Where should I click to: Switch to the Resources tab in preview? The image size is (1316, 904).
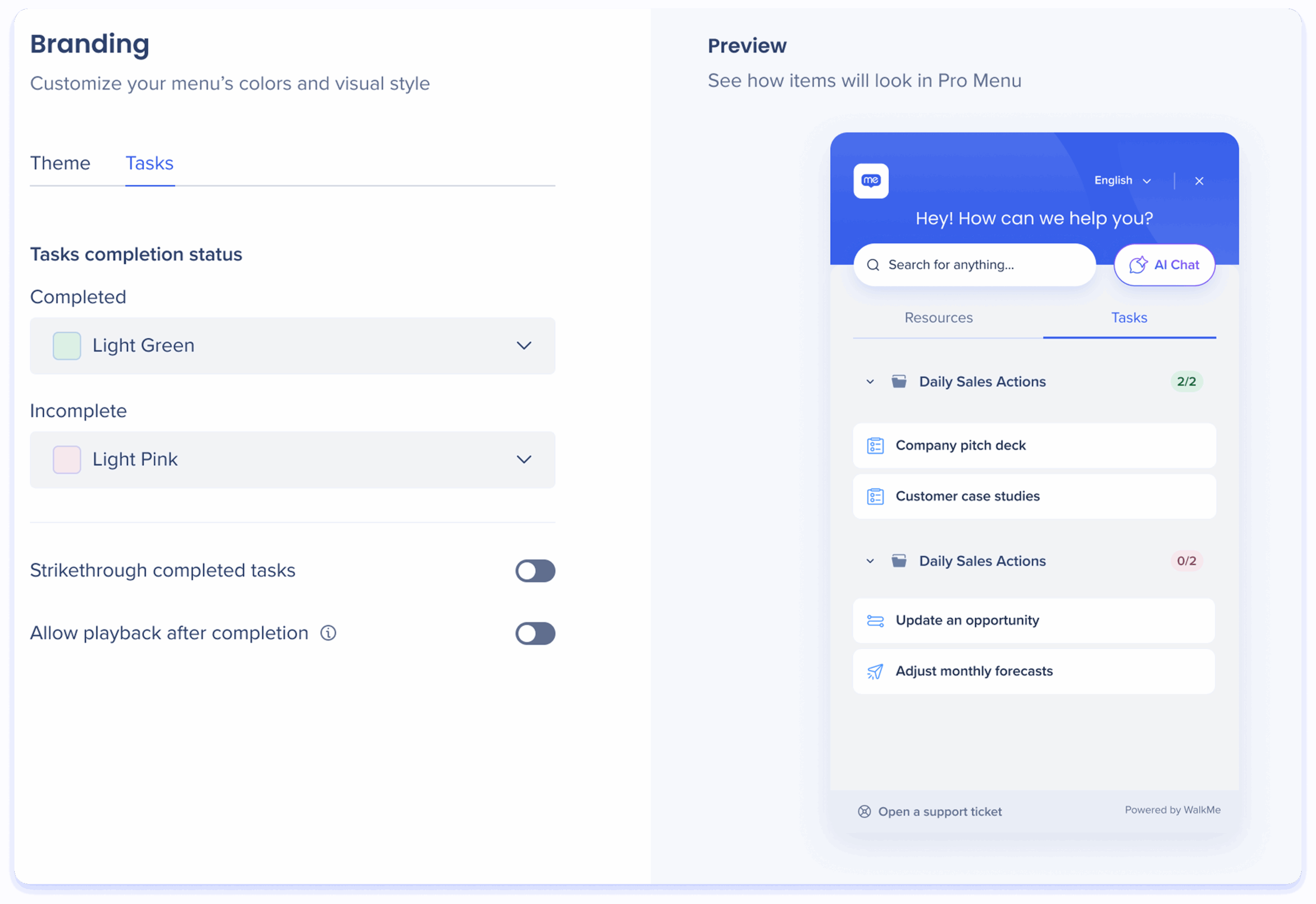[938, 318]
